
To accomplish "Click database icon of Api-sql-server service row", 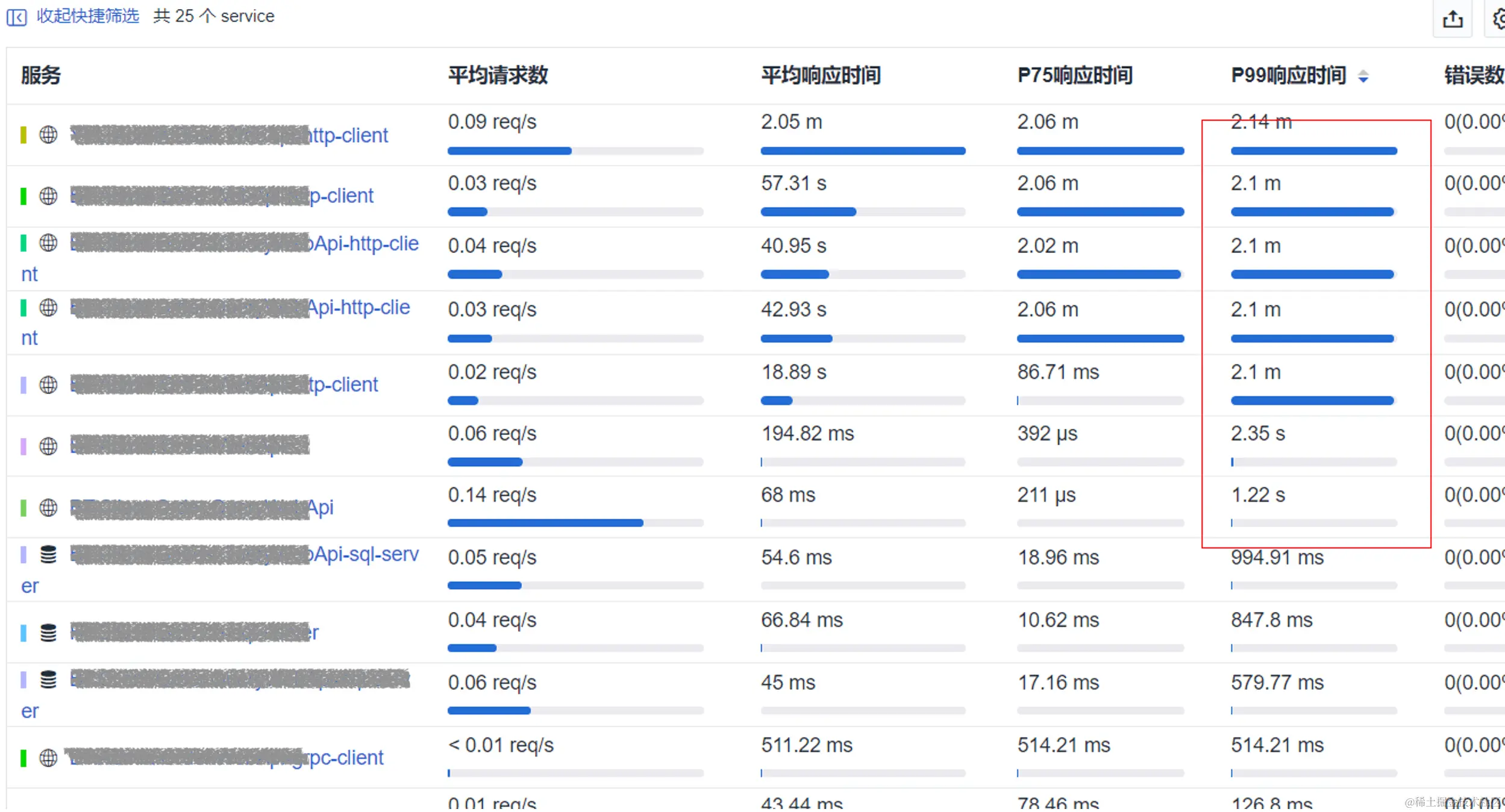I will pyautogui.click(x=48, y=555).
